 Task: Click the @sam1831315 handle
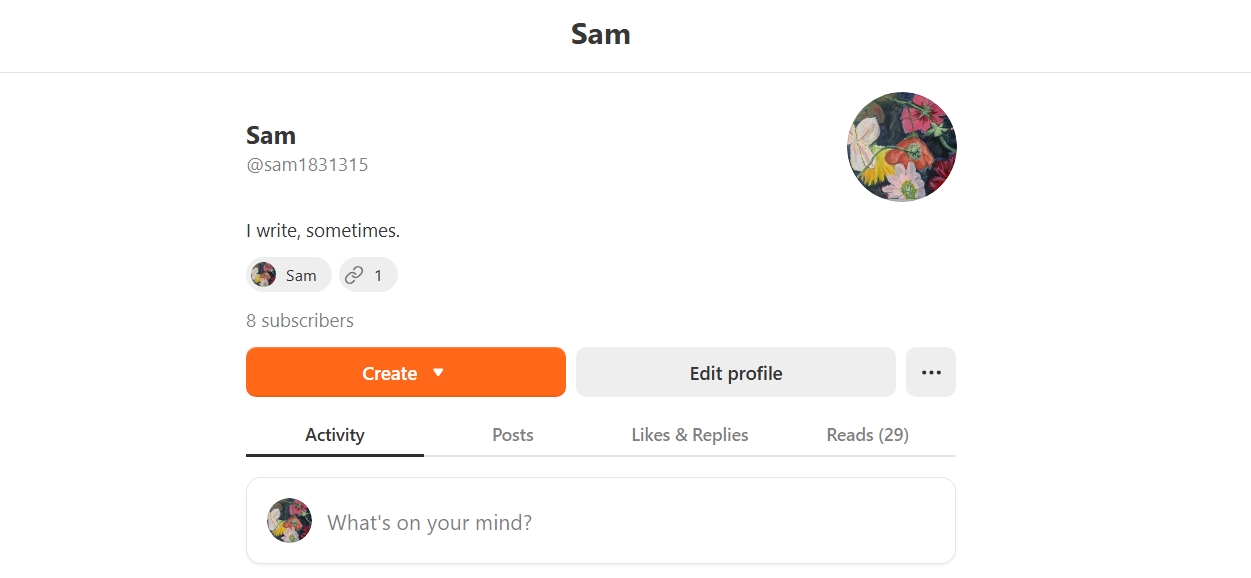[x=307, y=165]
